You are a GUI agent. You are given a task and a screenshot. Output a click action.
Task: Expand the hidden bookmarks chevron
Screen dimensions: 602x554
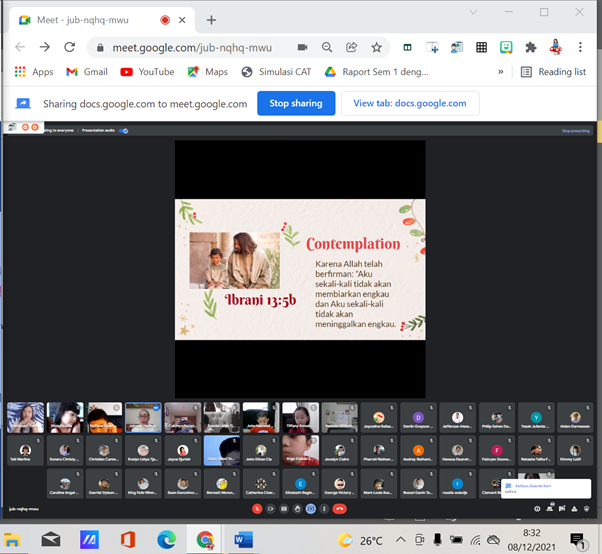tap(501, 72)
